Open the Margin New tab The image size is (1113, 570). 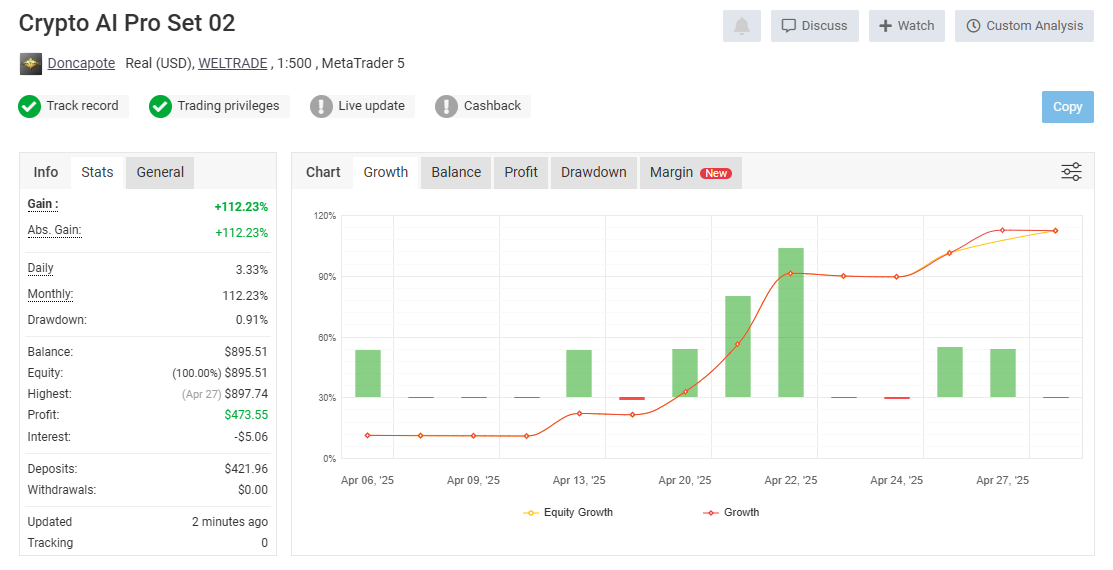click(691, 172)
